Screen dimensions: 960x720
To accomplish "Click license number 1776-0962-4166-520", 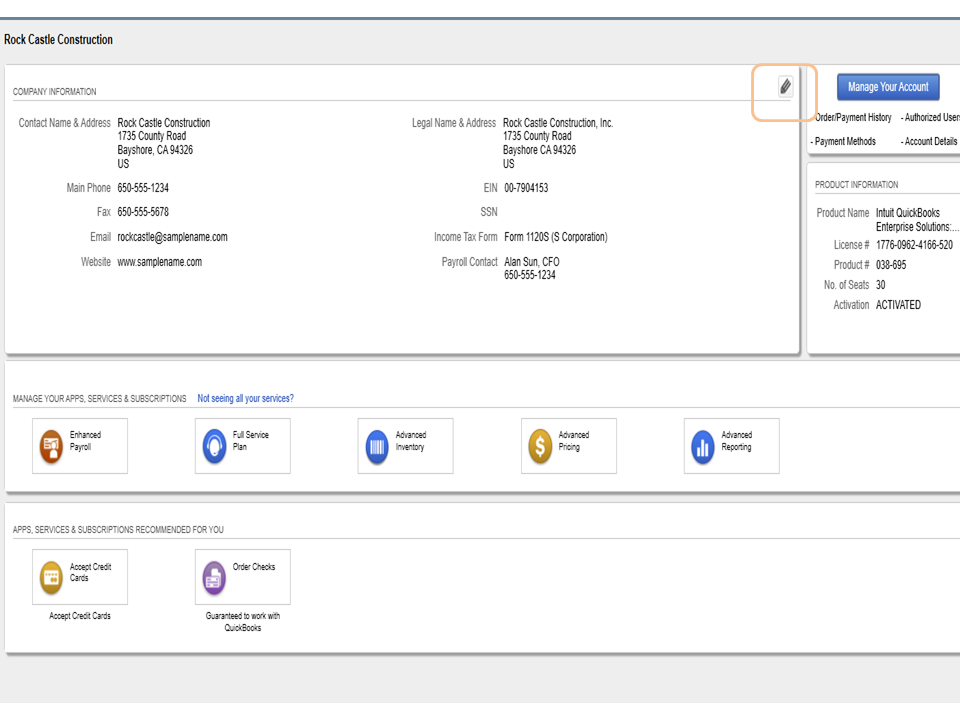I will point(914,245).
